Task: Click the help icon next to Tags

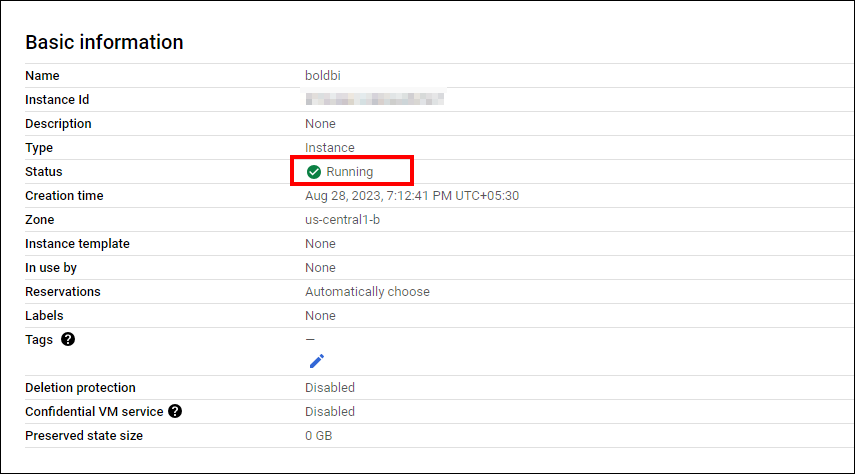Action: click(x=68, y=340)
